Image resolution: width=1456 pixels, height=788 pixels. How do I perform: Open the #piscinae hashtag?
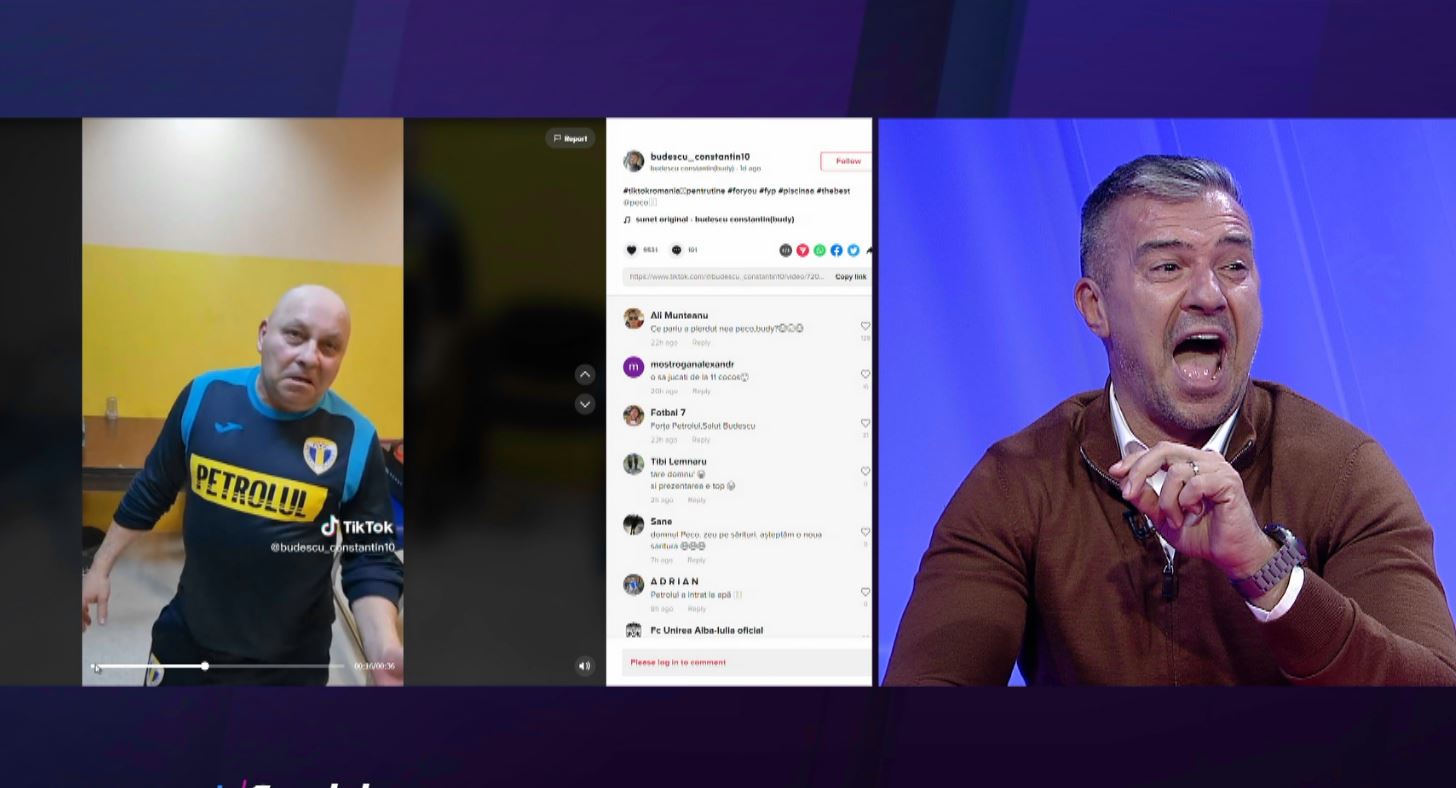[795, 190]
